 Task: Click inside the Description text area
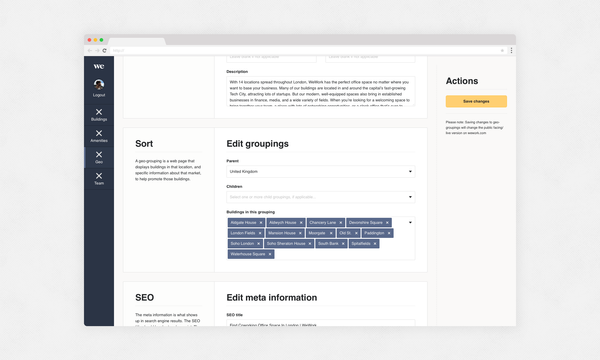[321, 91]
